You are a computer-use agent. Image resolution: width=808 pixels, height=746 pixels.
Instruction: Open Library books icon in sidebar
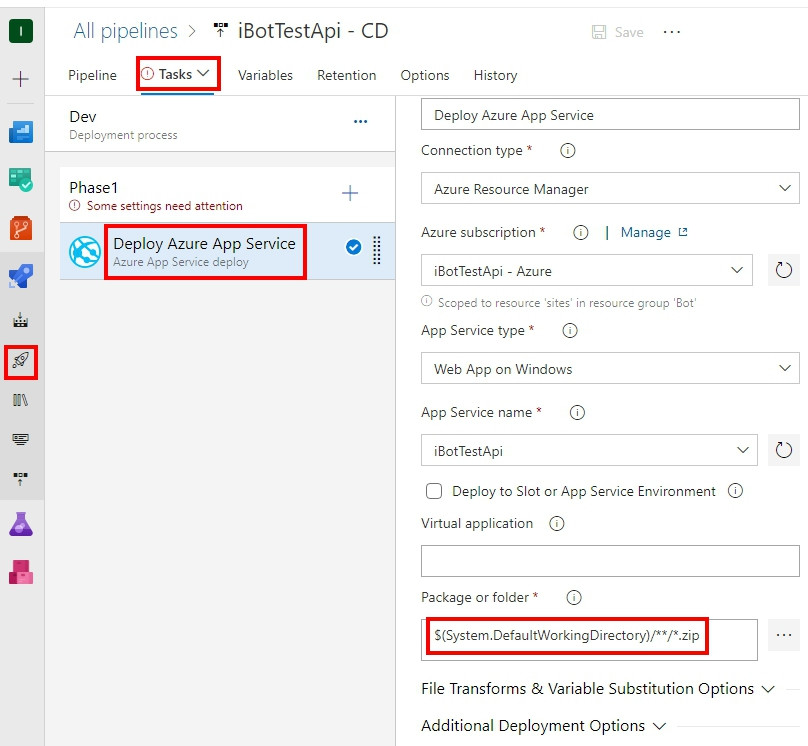tap(21, 400)
